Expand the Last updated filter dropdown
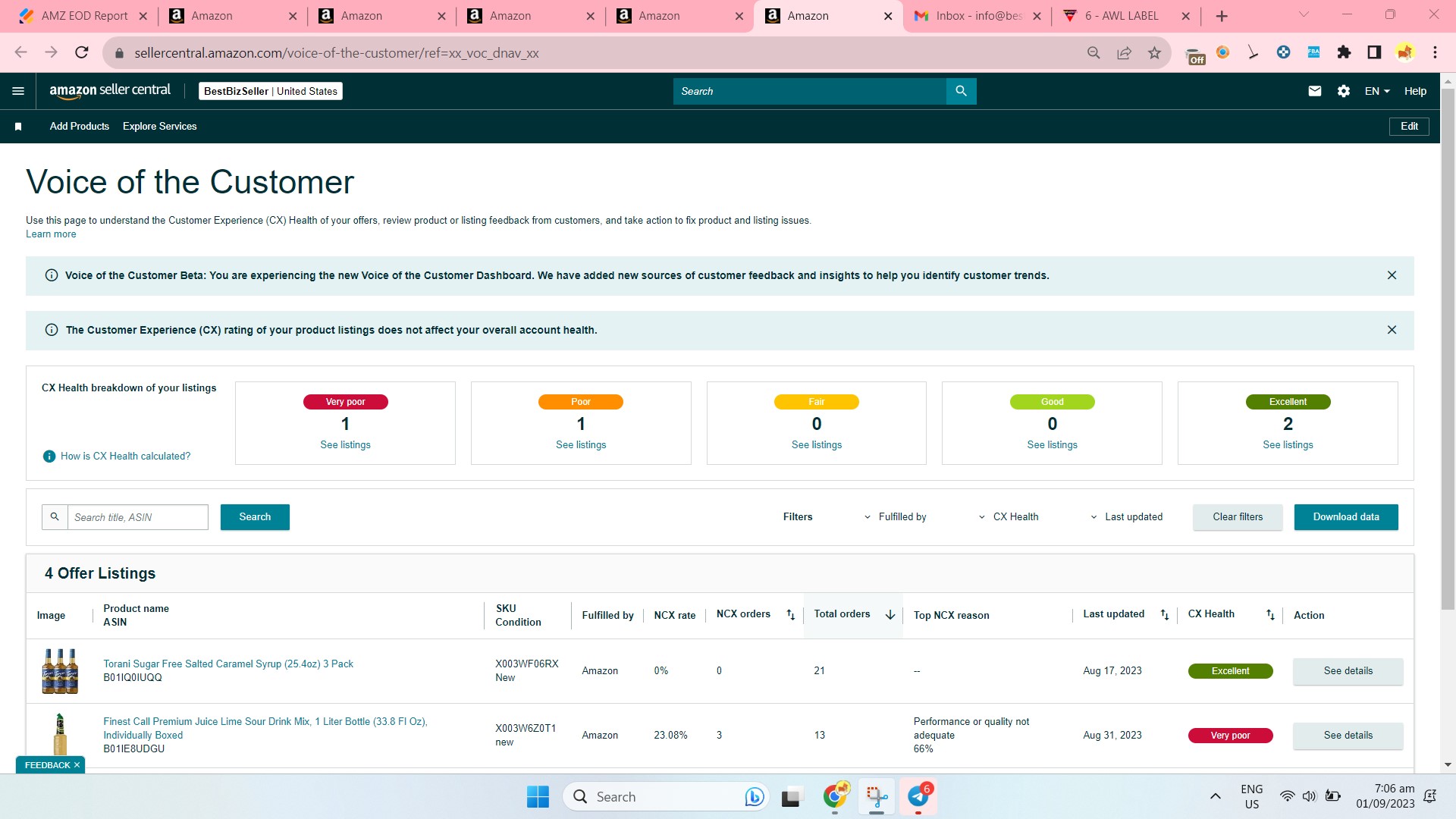The width and height of the screenshot is (1456, 819). (x=1126, y=517)
